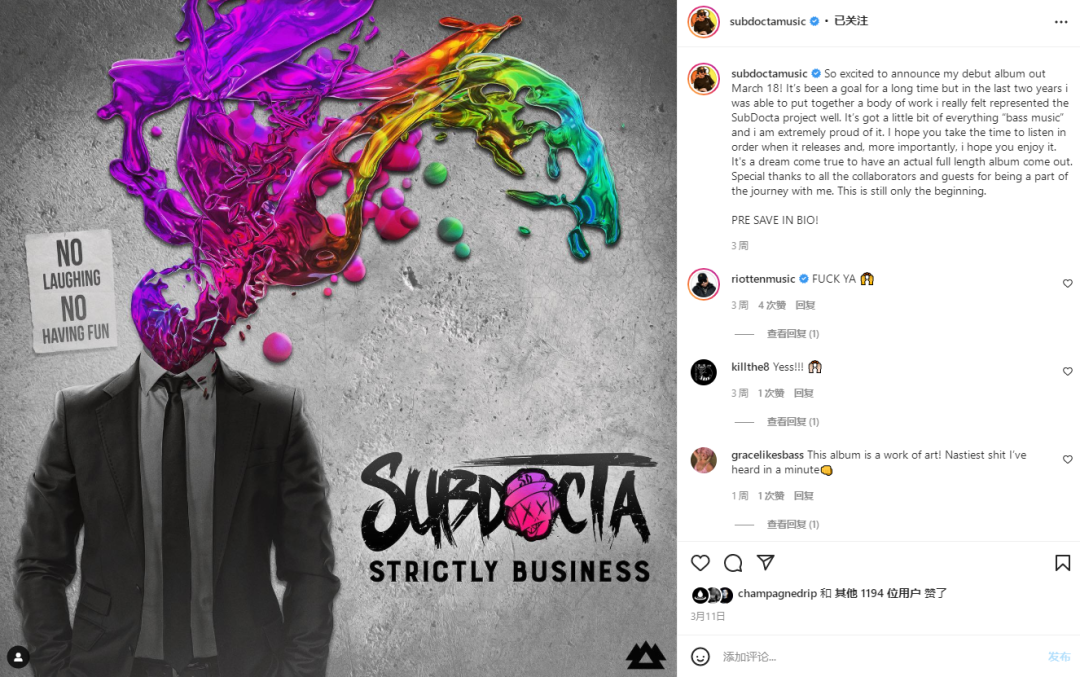Screen dimensions: 1080x677
Task: Open gracelikesbass's profile picture
Action: [703, 460]
